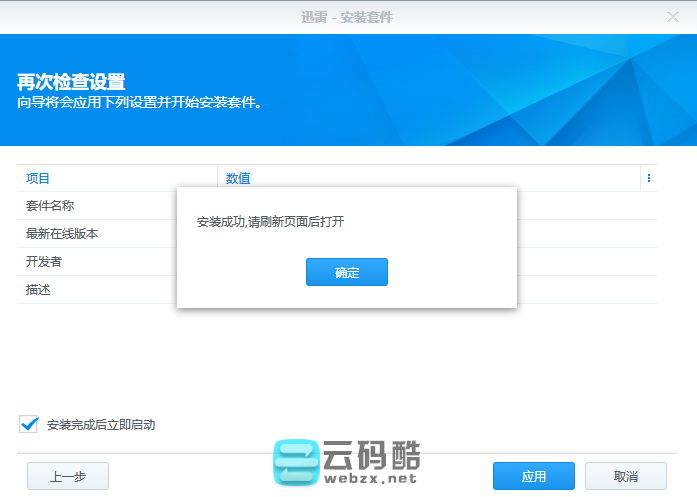Click the 项目 column header
This screenshot has height=497, width=697.
tap(38, 178)
